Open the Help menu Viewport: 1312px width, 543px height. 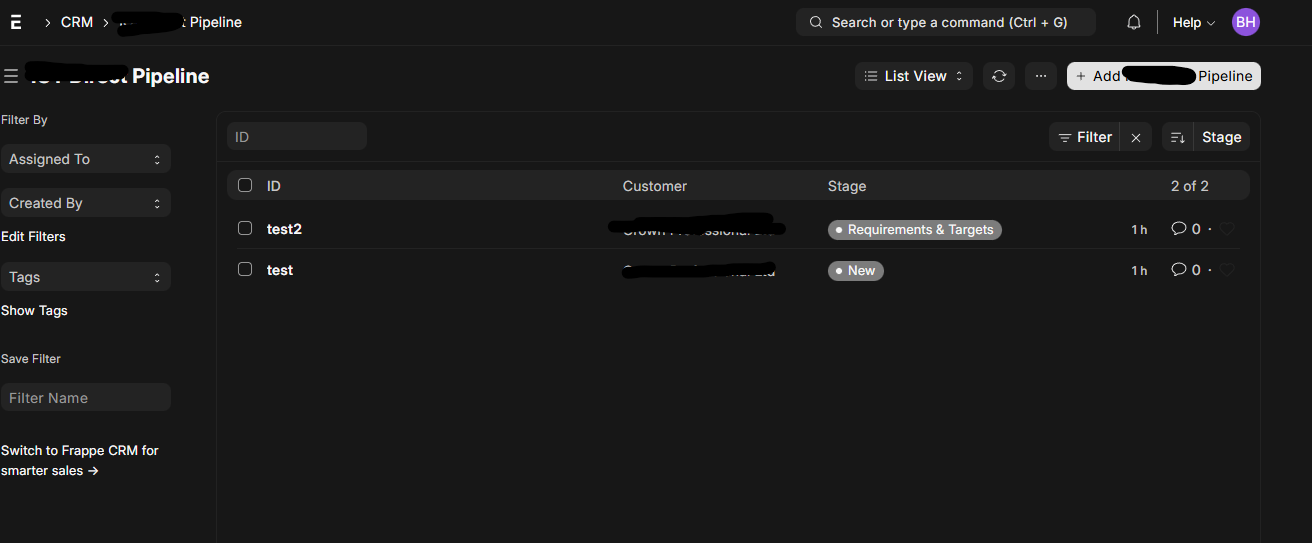click(1193, 22)
